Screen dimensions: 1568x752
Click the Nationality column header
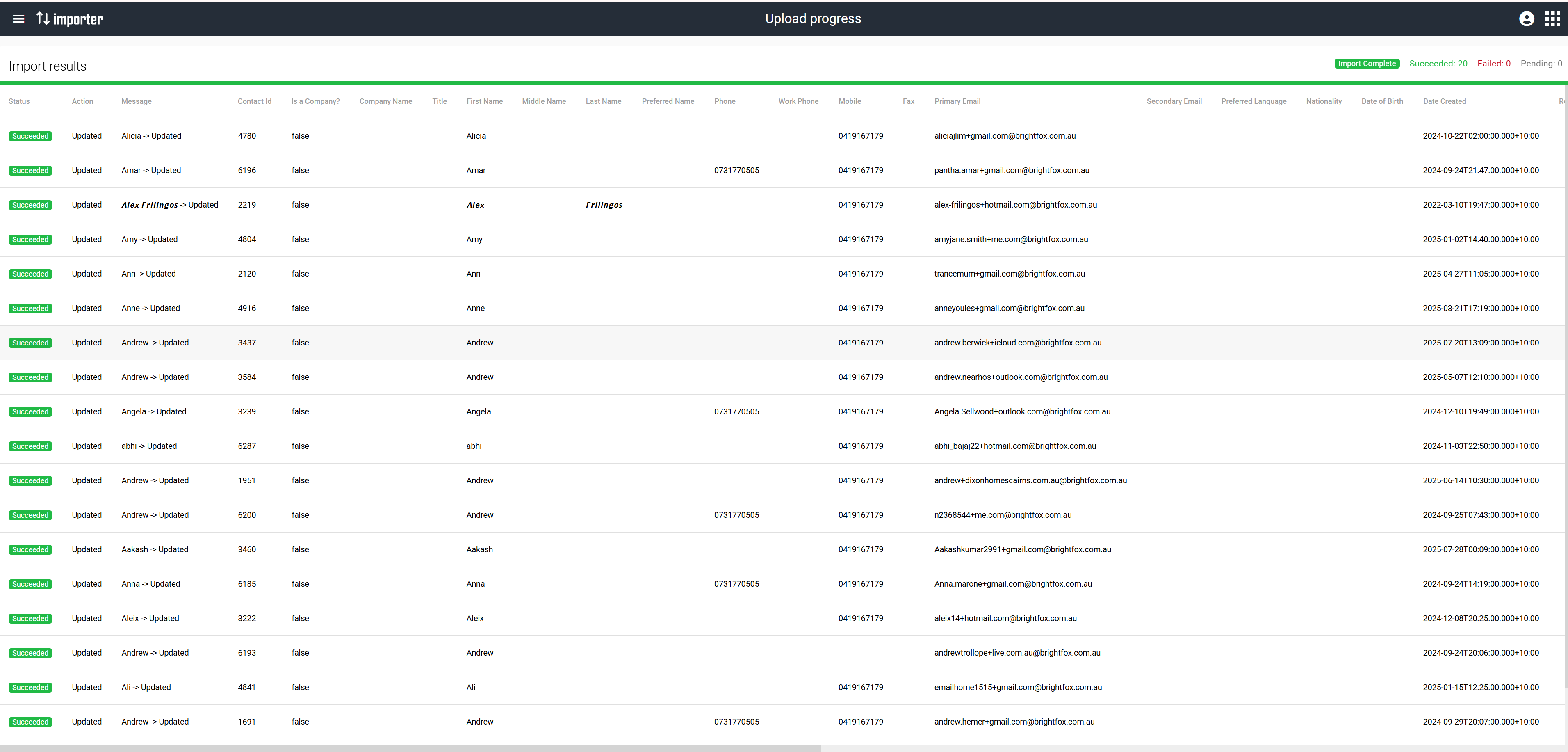pyautogui.click(x=1324, y=101)
